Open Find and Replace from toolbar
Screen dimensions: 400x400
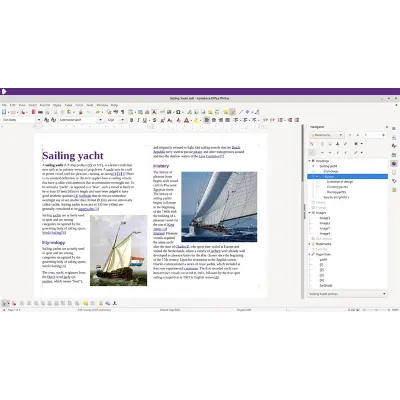coord(109,112)
